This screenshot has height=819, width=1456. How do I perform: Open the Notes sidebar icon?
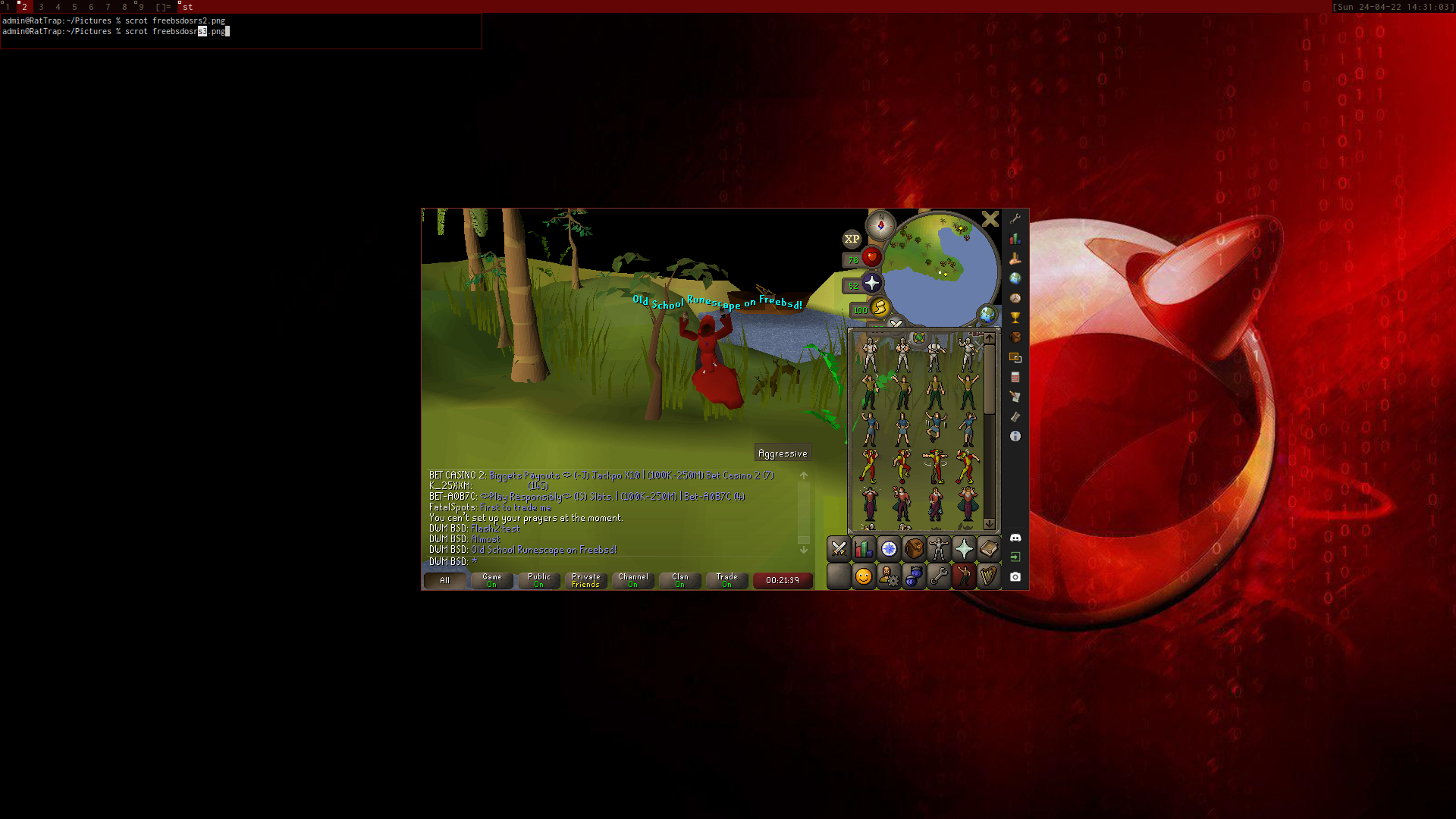click(x=1015, y=397)
